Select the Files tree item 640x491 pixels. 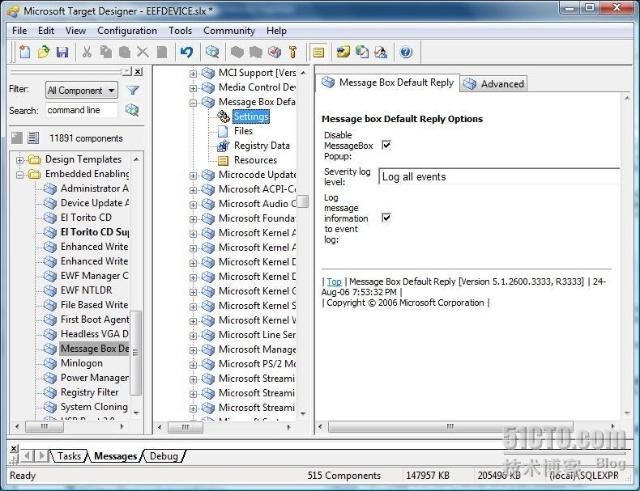243,131
